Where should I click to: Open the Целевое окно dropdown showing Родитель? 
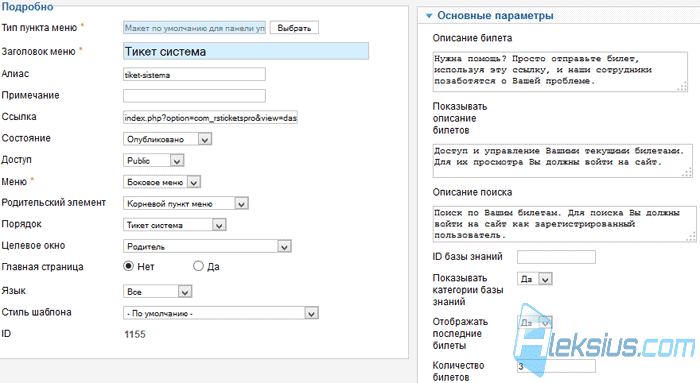(x=207, y=246)
